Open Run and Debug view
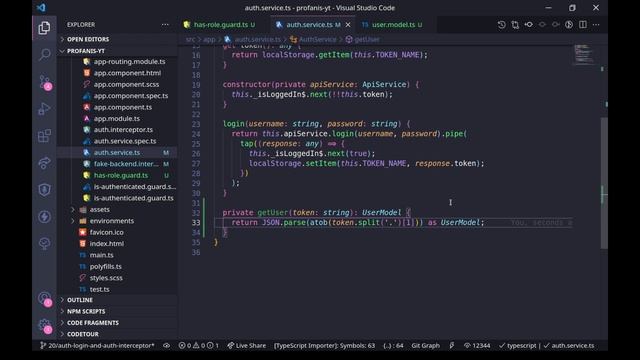This screenshot has height=360, width=640. coord(44,109)
